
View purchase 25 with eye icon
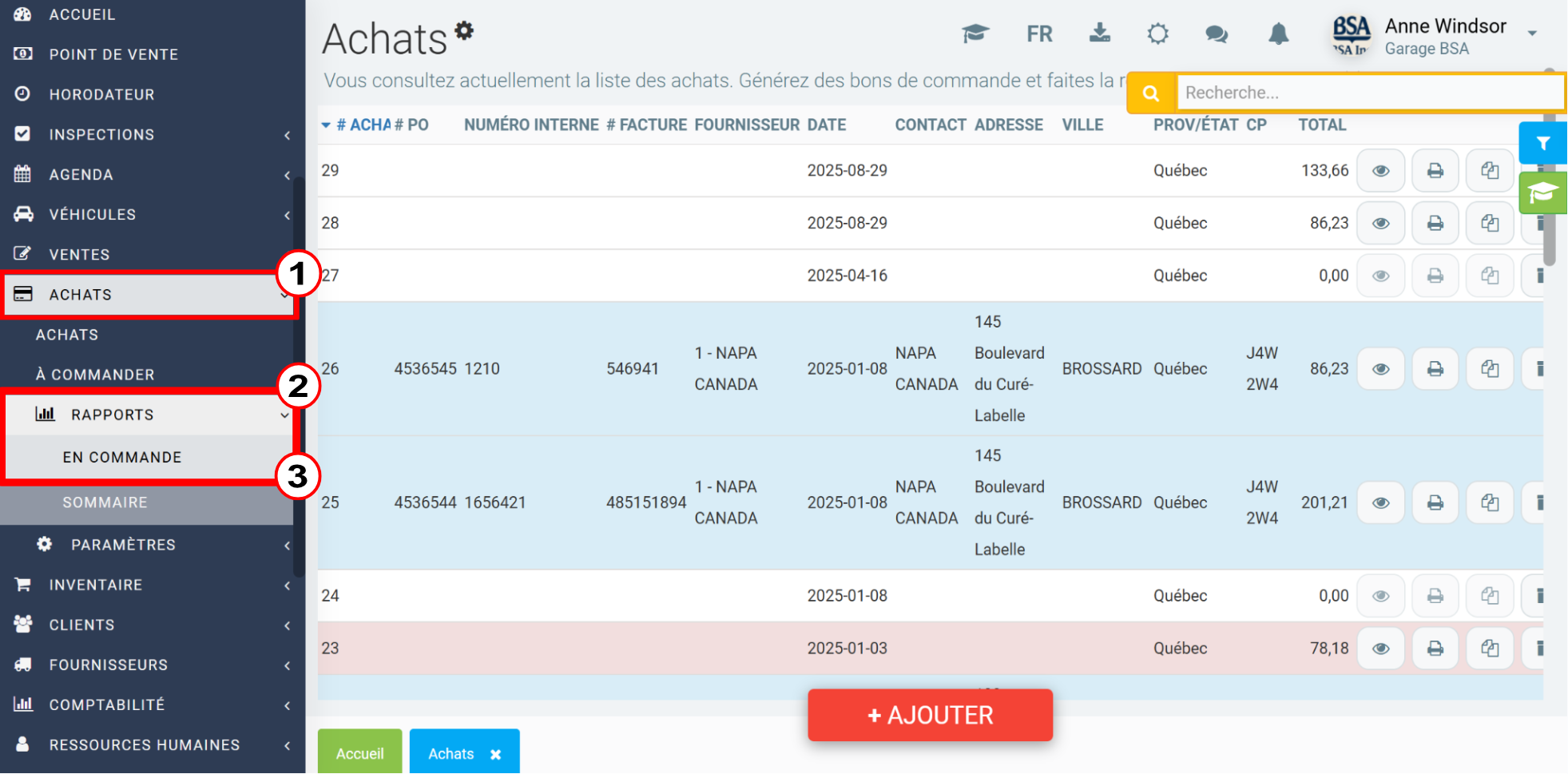coord(1381,503)
